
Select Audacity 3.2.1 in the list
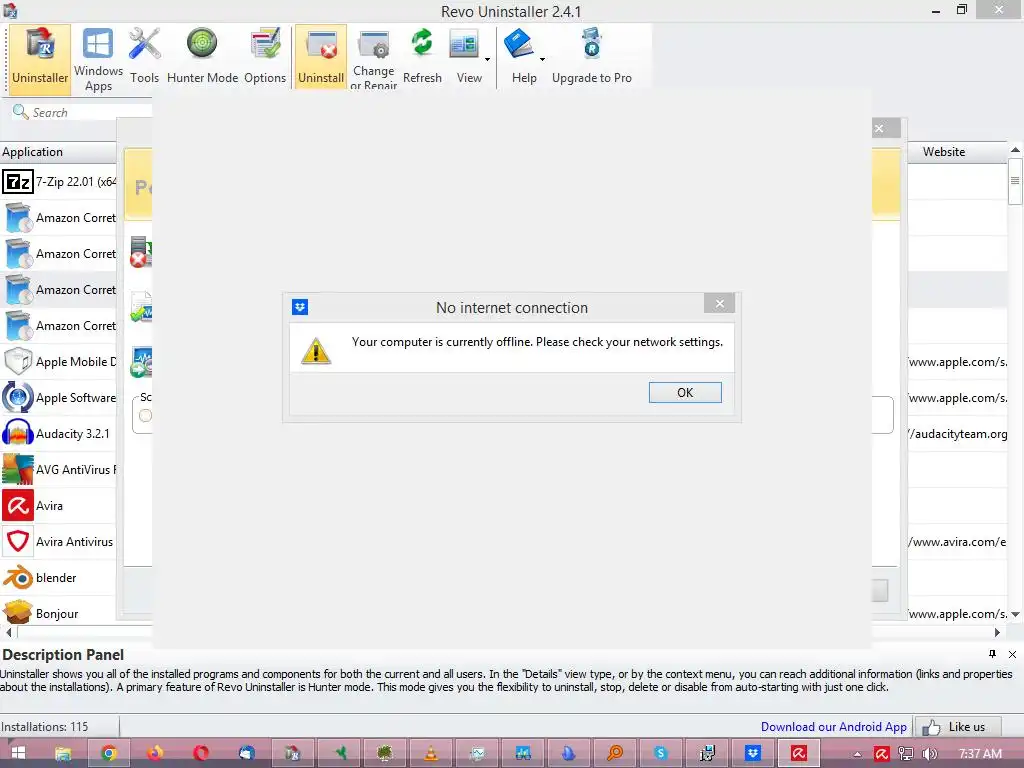point(59,434)
